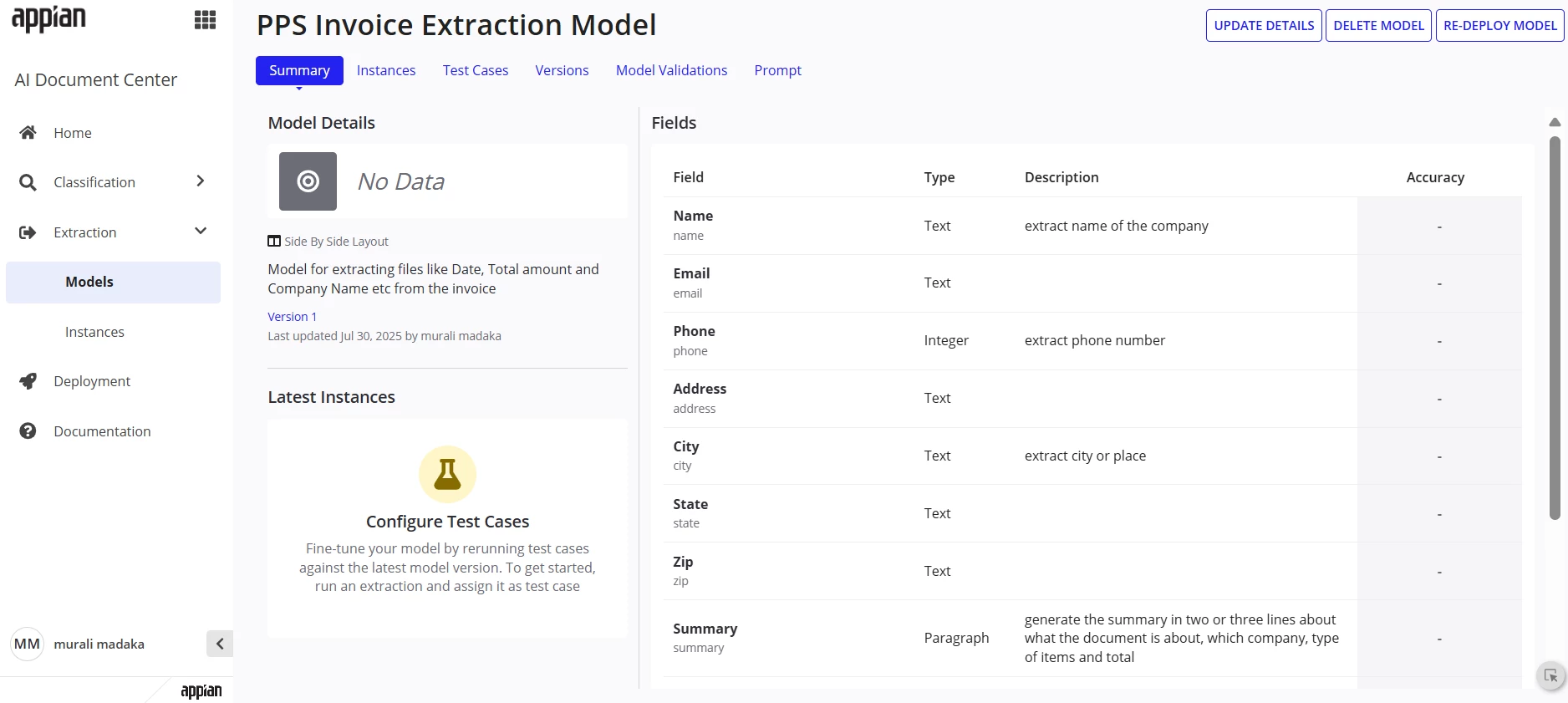Click 'extract phone number' description
Screen dimensions: 1568x703
point(1095,340)
